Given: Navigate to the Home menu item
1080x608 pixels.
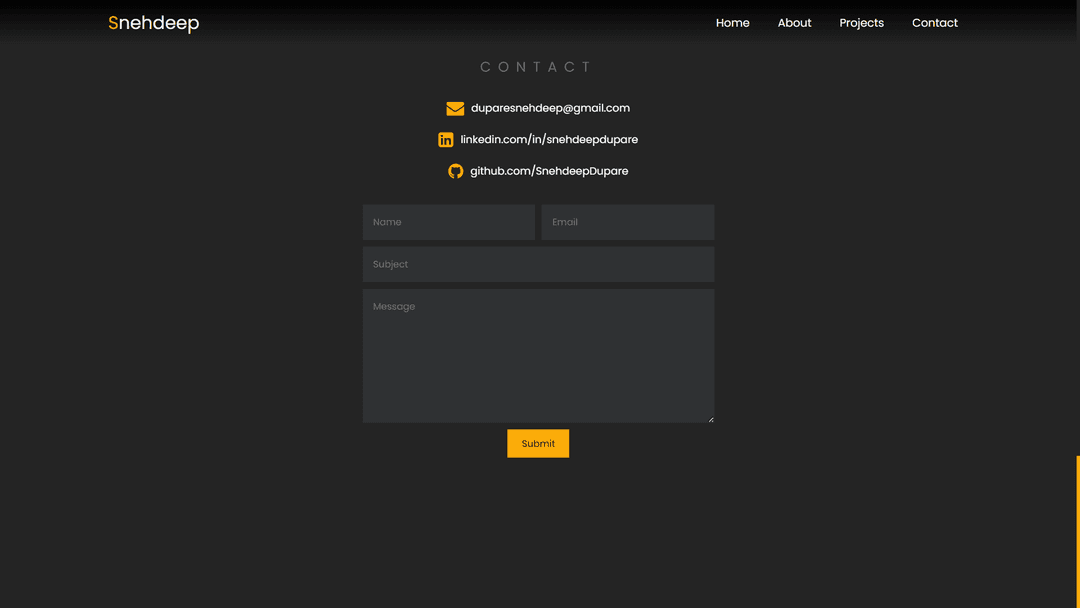Looking at the screenshot, I should 732,22.
